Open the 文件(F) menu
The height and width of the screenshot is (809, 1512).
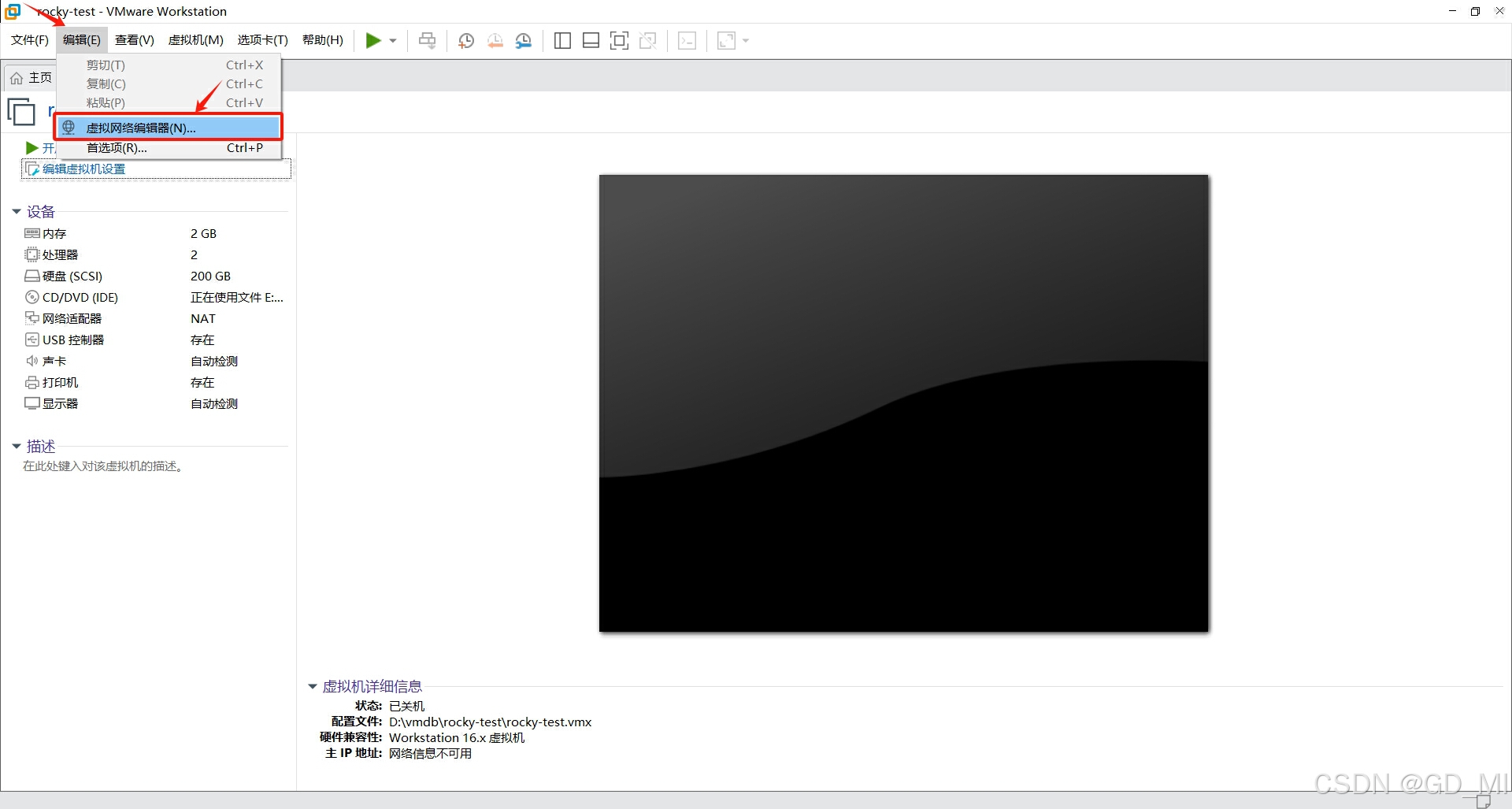pyautogui.click(x=30, y=40)
